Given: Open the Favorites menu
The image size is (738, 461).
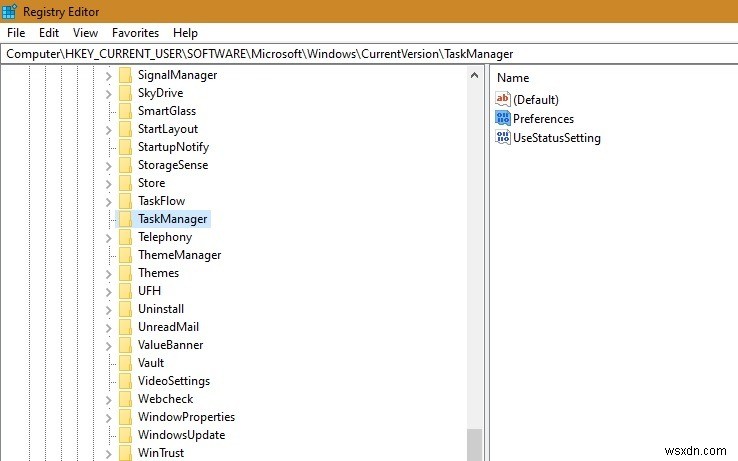Looking at the screenshot, I should click(x=135, y=33).
